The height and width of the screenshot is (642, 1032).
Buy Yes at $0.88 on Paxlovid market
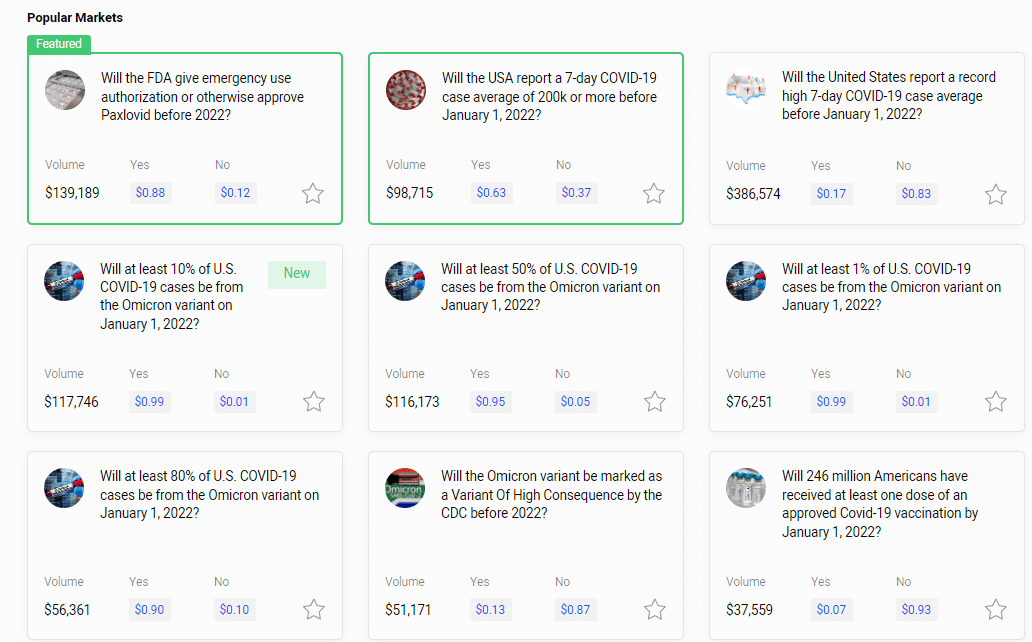pos(150,193)
